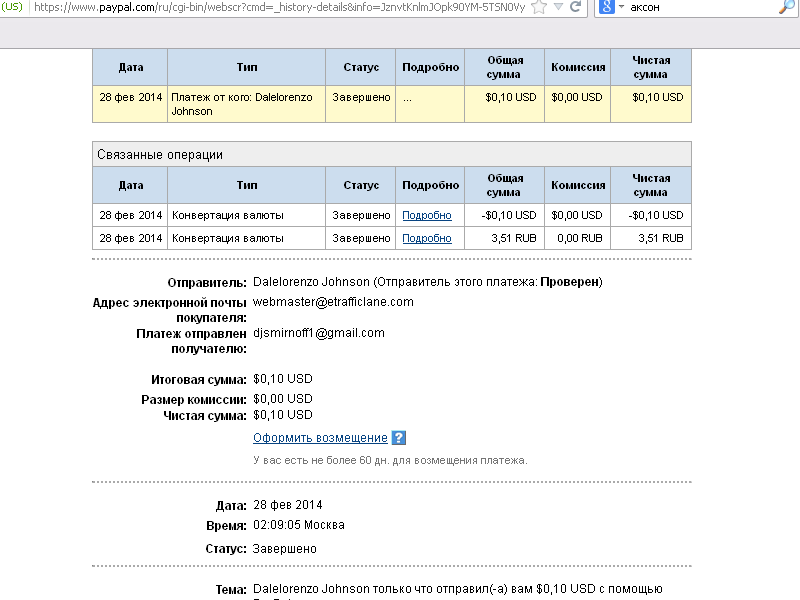The height and width of the screenshot is (600, 800).
Task: Click the 0,00 RUB commission cell
Action: click(x=578, y=238)
